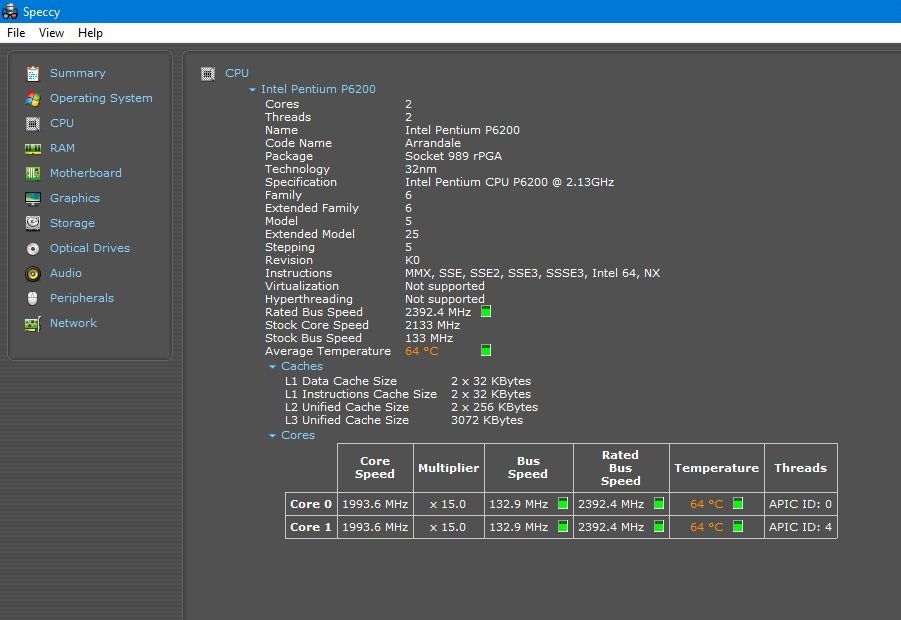The width and height of the screenshot is (901, 620).
Task: Open the File menu
Action: pyautogui.click(x=16, y=33)
